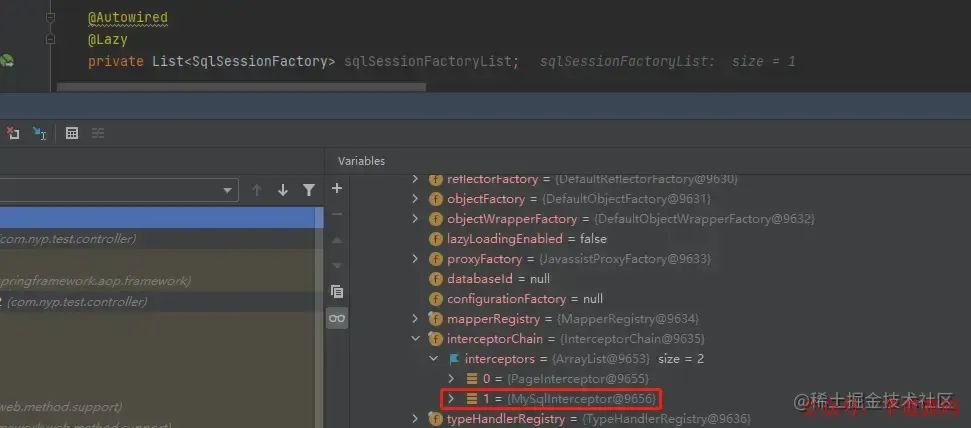Collapse the interceptorChain node

416,339
